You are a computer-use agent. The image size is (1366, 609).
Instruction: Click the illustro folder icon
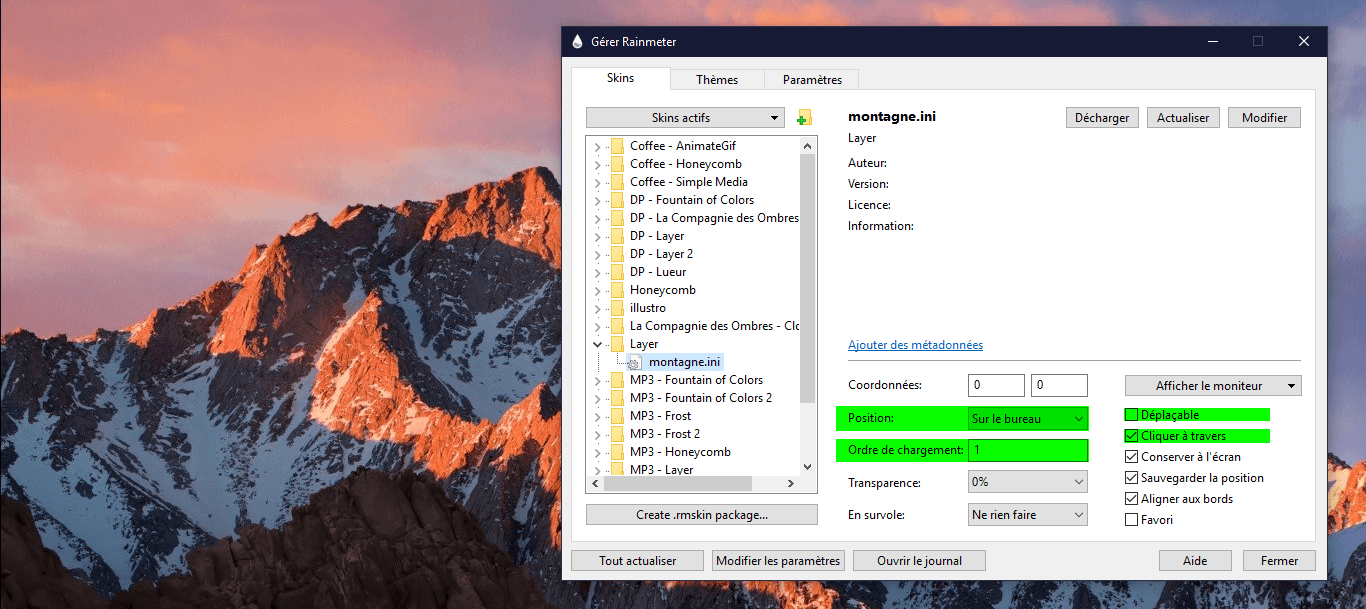pyautogui.click(x=617, y=308)
